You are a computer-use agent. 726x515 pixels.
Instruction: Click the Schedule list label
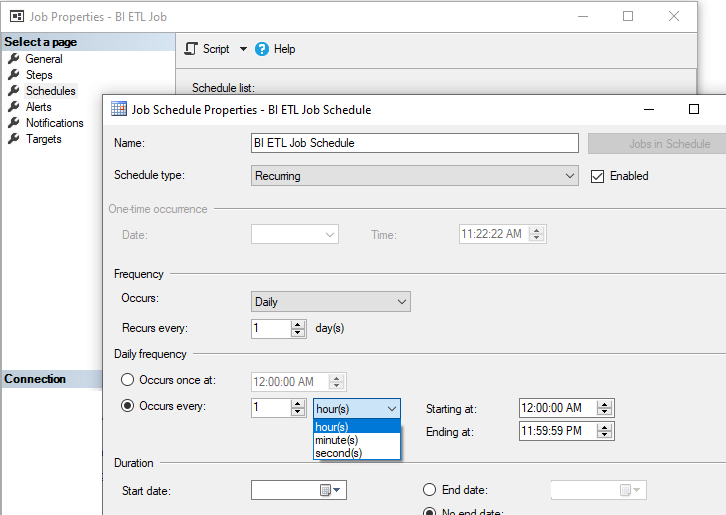click(223, 88)
